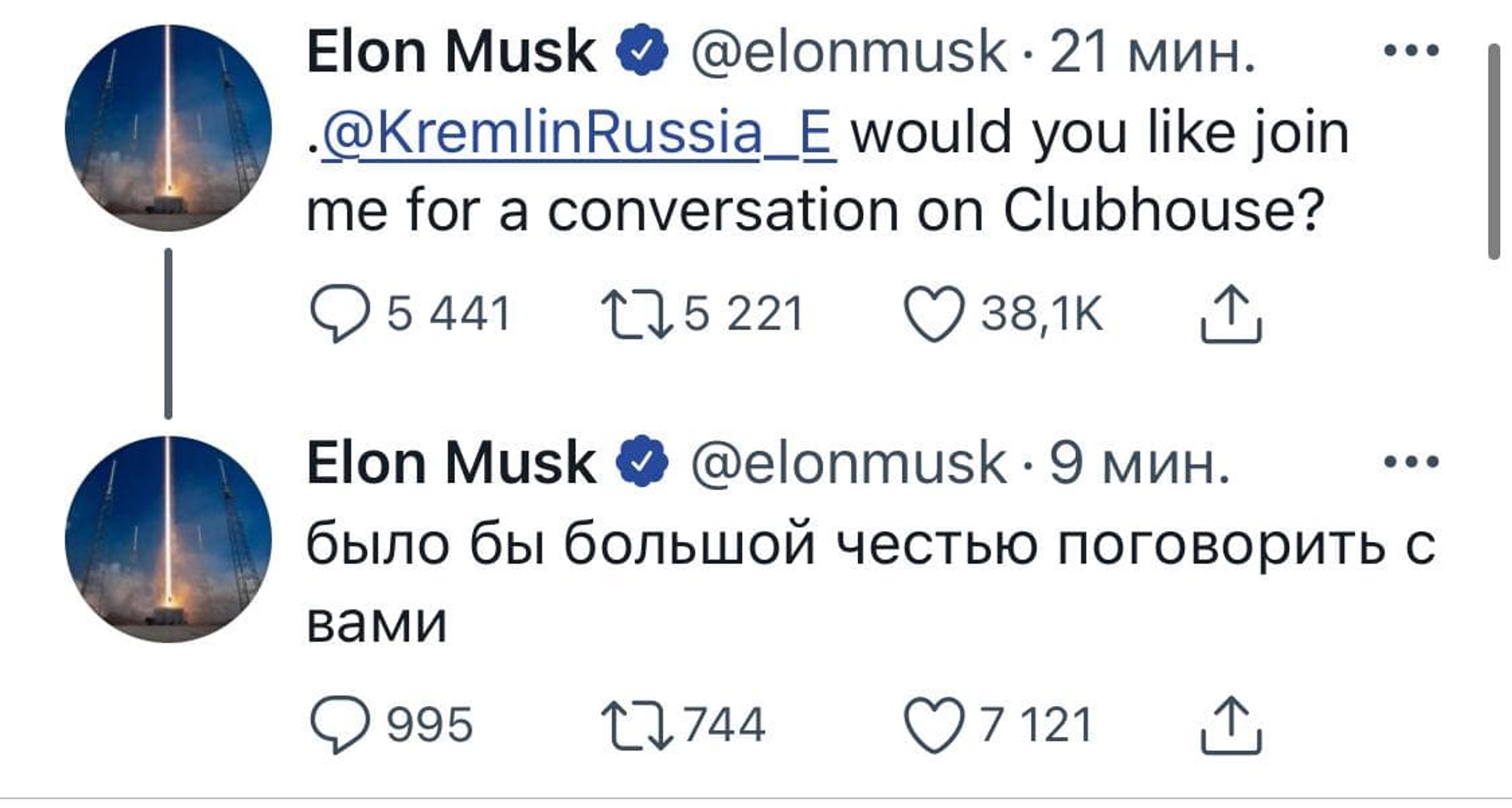
Task: Click the @elonmusk handle in first tweet
Action: tap(848, 53)
